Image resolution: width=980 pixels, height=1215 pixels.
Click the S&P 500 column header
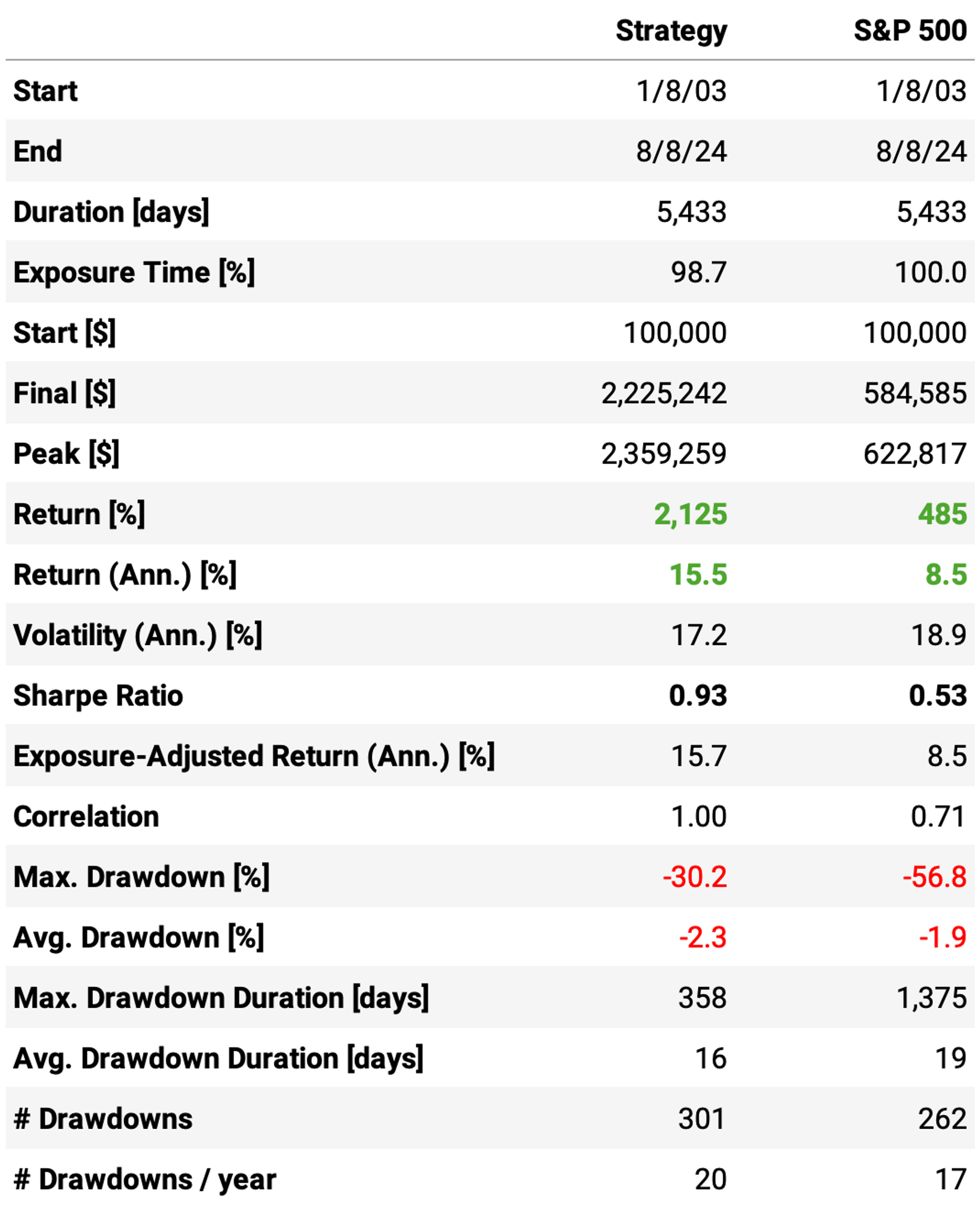(x=910, y=30)
